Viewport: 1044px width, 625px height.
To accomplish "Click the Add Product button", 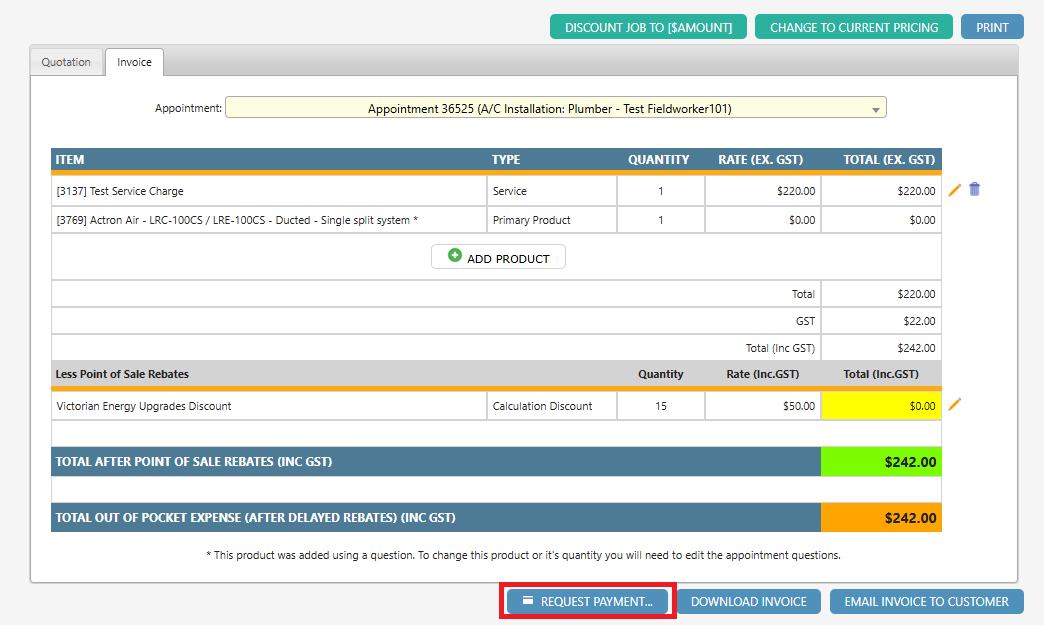I will tap(498, 256).
